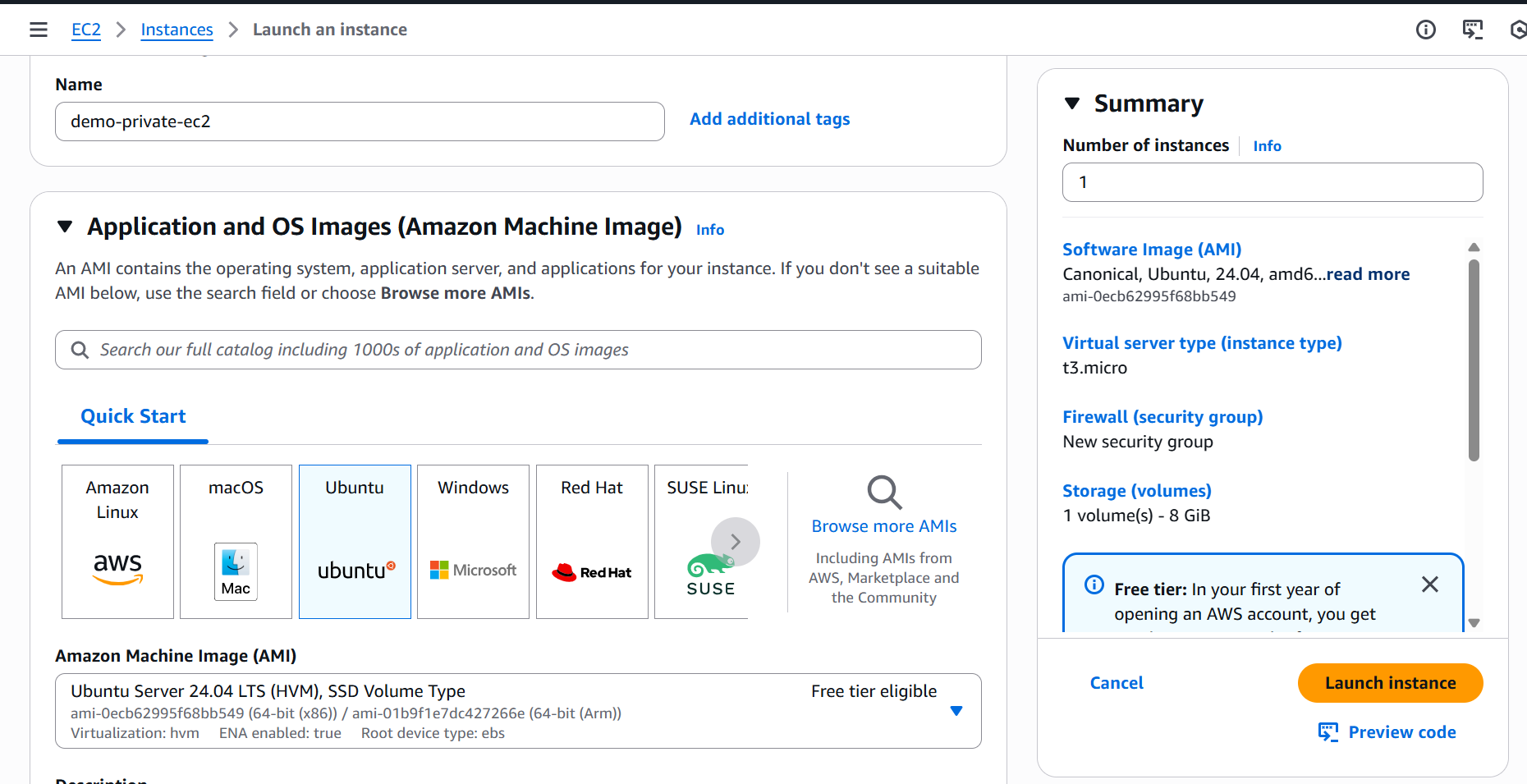Collapse the Application and OS Images section
The width and height of the screenshot is (1527, 784).
[65, 227]
